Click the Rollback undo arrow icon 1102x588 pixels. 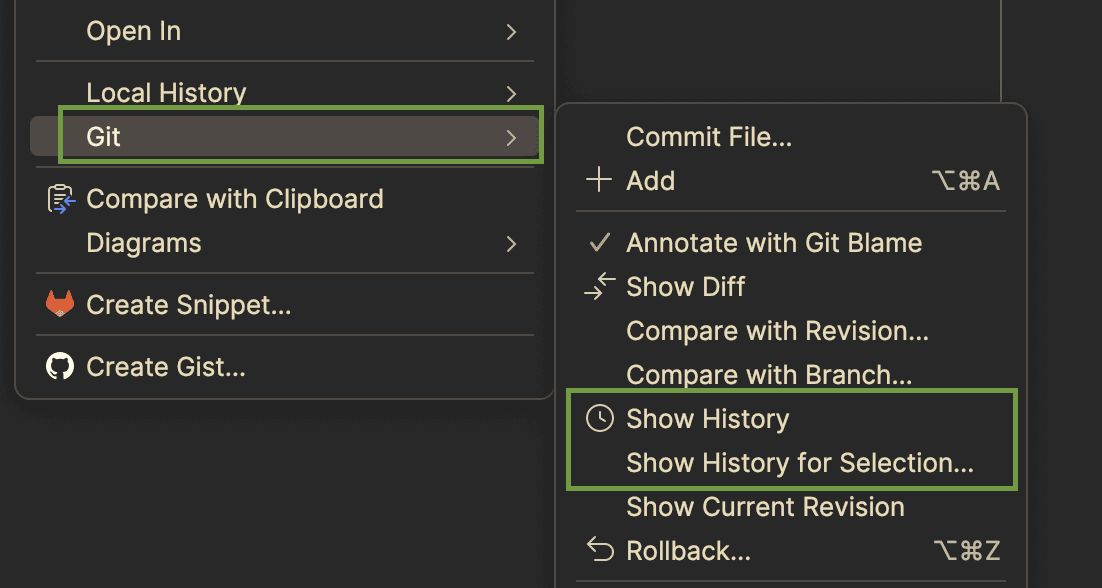(x=599, y=551)
